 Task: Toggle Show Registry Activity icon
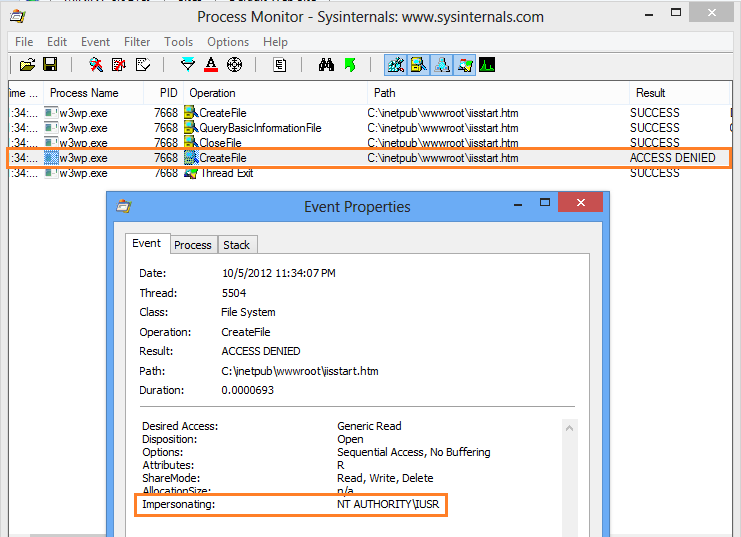tap(396, 65)
